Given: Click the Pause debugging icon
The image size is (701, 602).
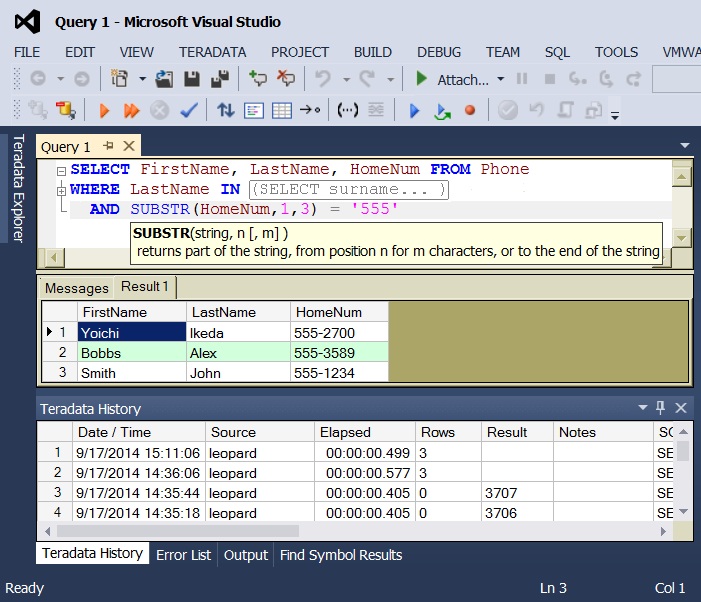Looking at the screenshot, I should click(522, 79).
